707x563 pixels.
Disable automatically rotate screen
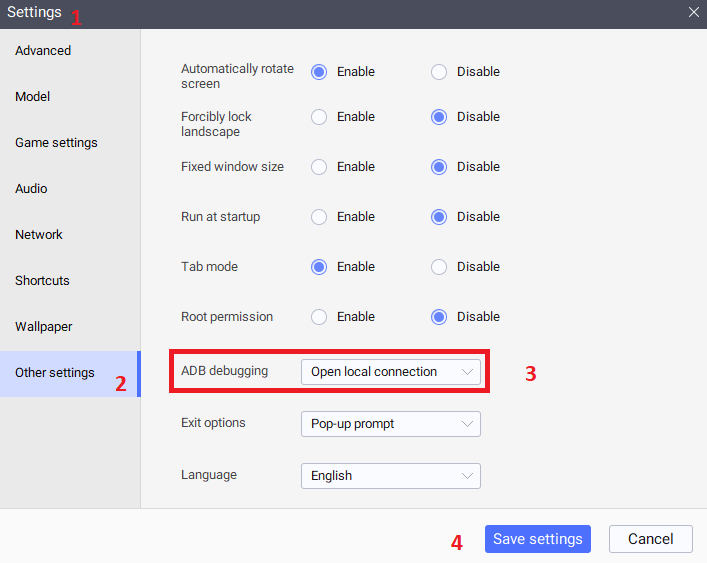click(x=439, y=72)
